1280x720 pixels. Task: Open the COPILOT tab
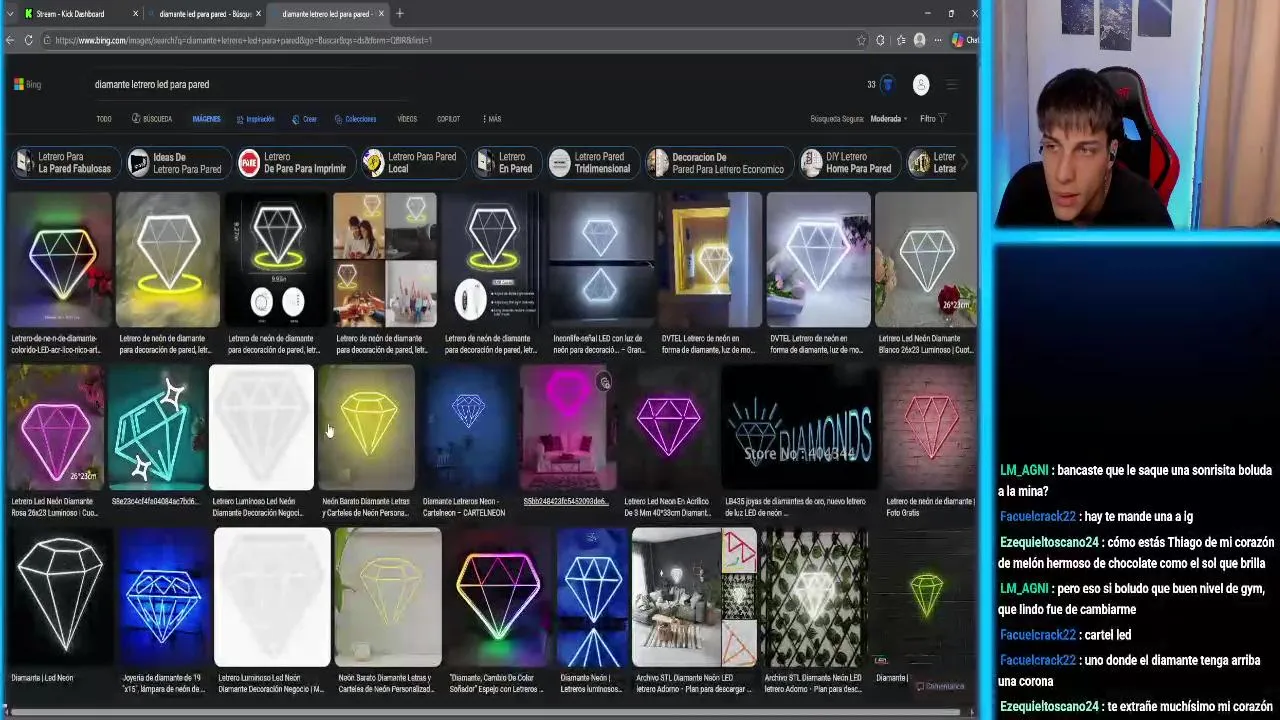[x=448, y=119]
